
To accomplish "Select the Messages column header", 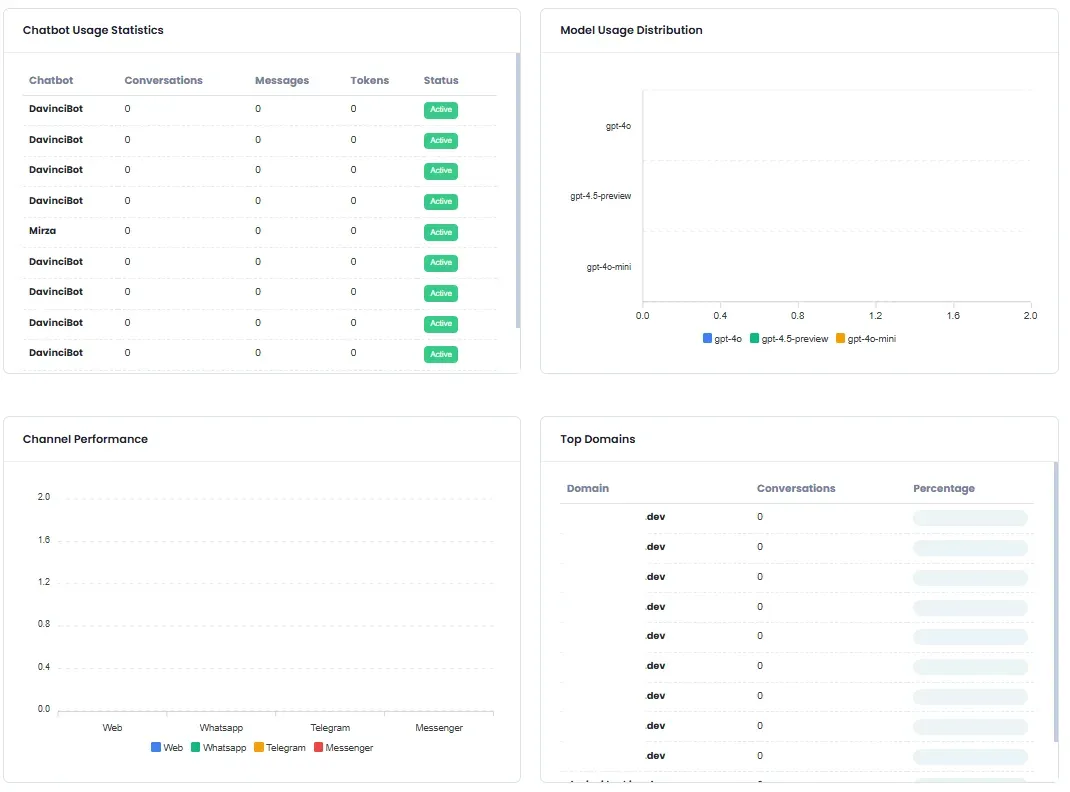I will [x=282, y=80].
